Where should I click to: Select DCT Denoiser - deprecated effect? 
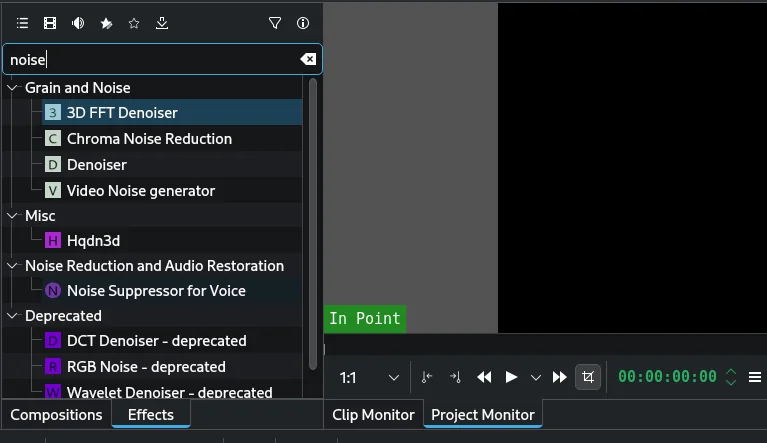pyautogui.click(x=172, y=341)
